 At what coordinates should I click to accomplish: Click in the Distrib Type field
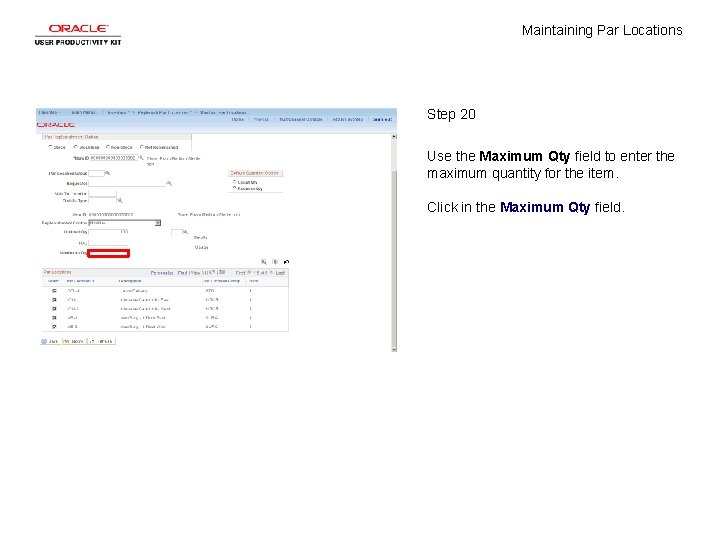[102, 201]
